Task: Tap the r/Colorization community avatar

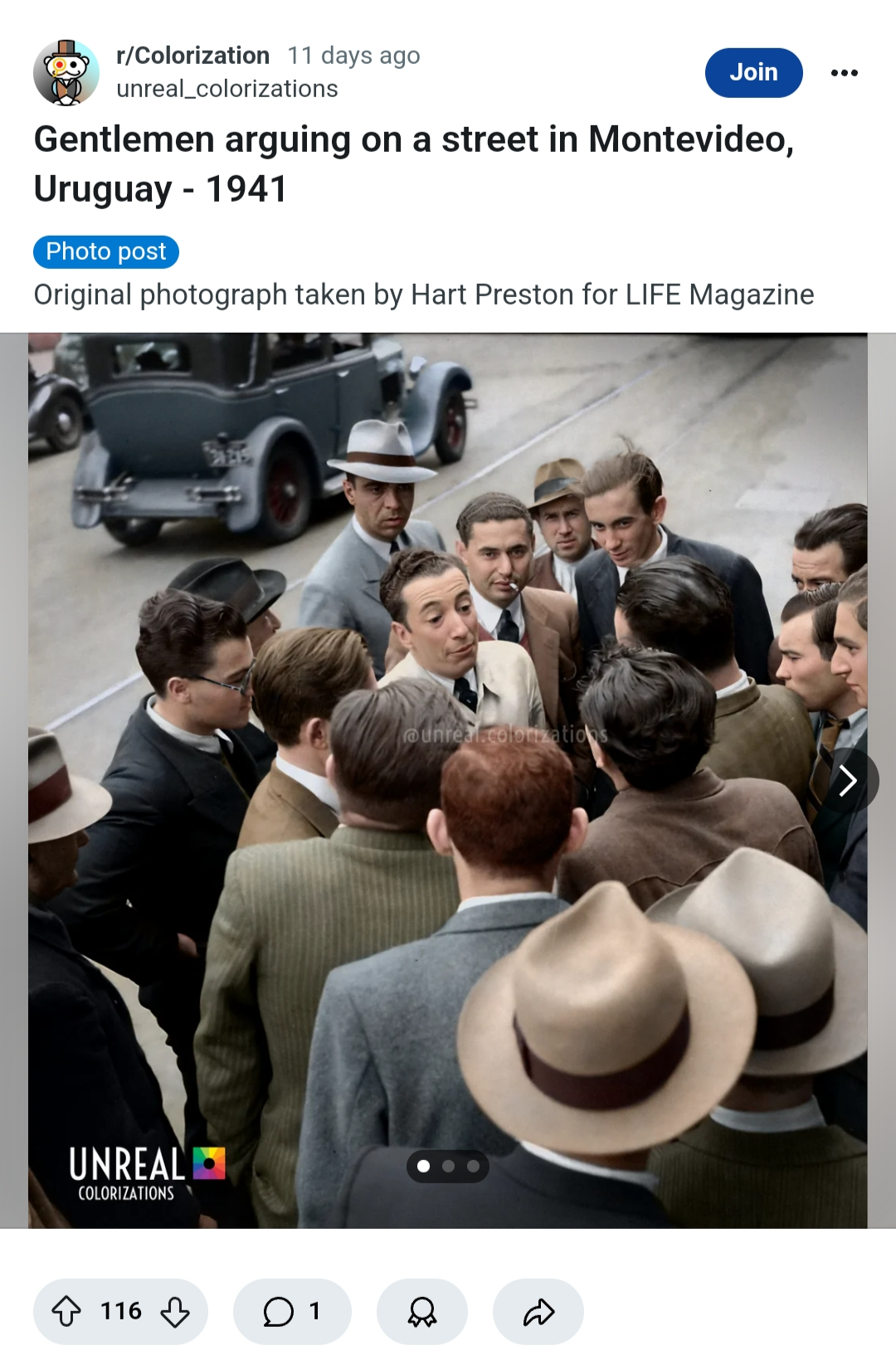Action: tap(66, 73)
